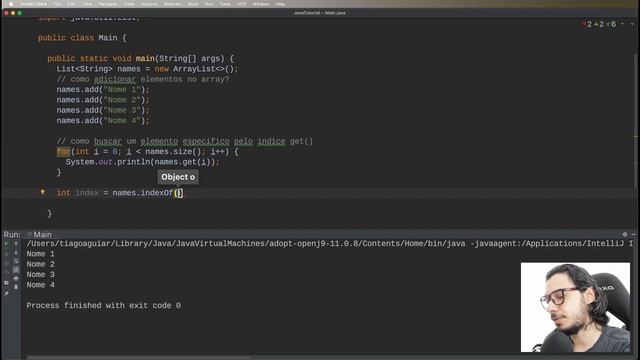Click 'Nome 4' in console output
Image resolution: width=640 pixels, height=360 pixels.
[40, 285]
